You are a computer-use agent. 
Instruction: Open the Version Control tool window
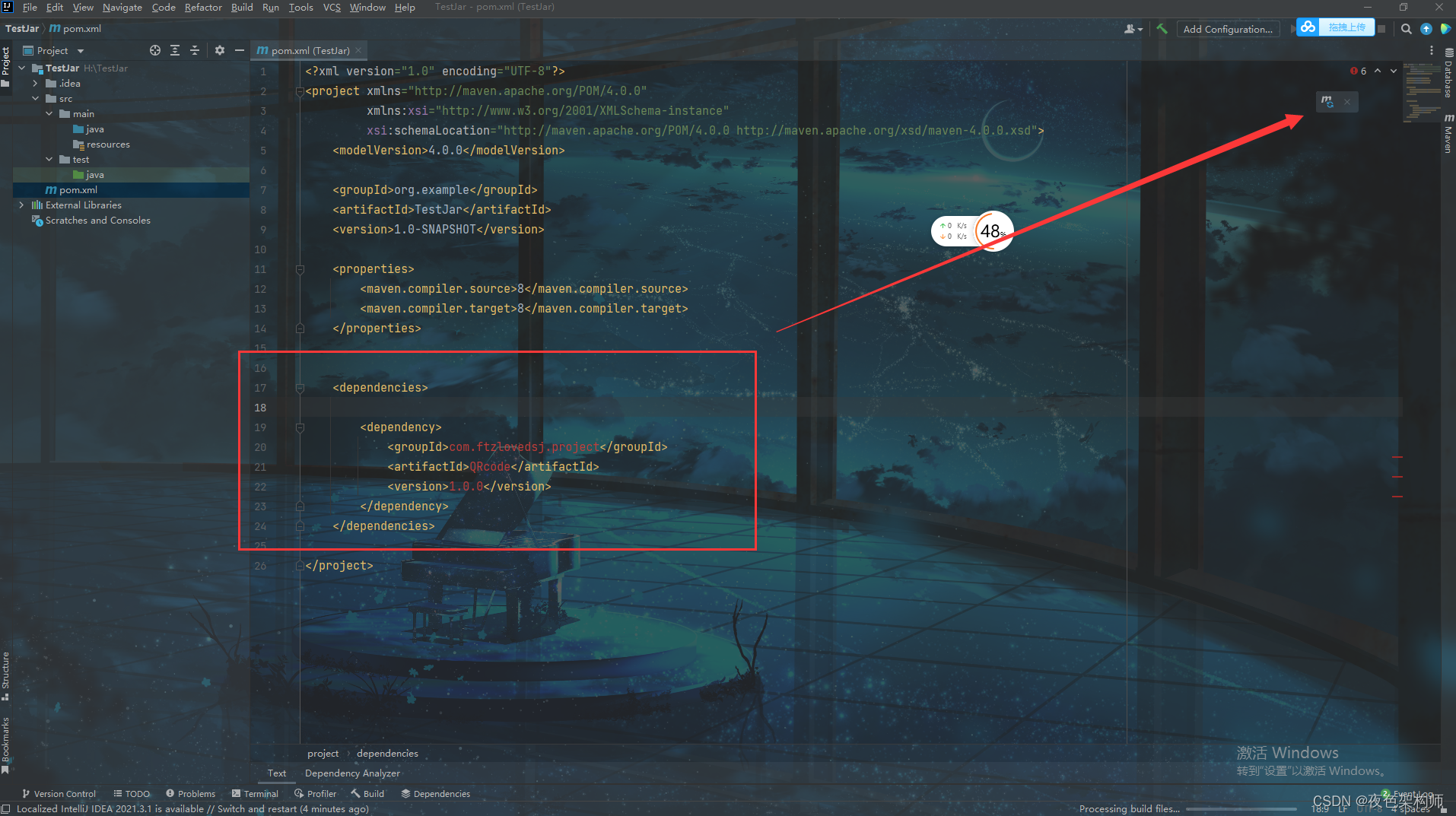[59, 793]
